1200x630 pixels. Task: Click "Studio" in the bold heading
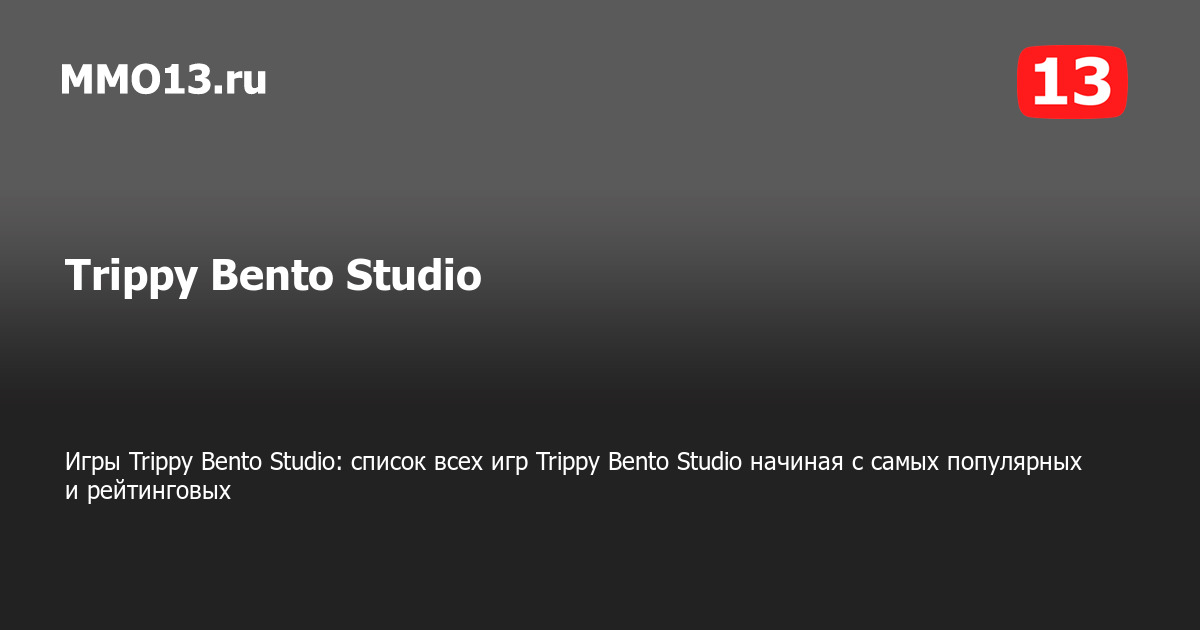tap(413, 276)
